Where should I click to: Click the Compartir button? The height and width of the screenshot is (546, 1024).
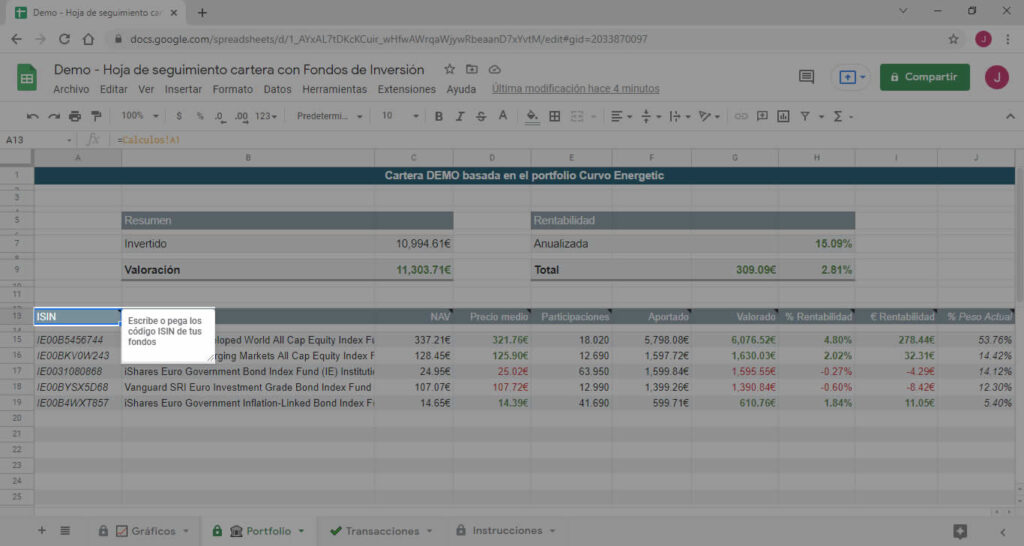924,77
